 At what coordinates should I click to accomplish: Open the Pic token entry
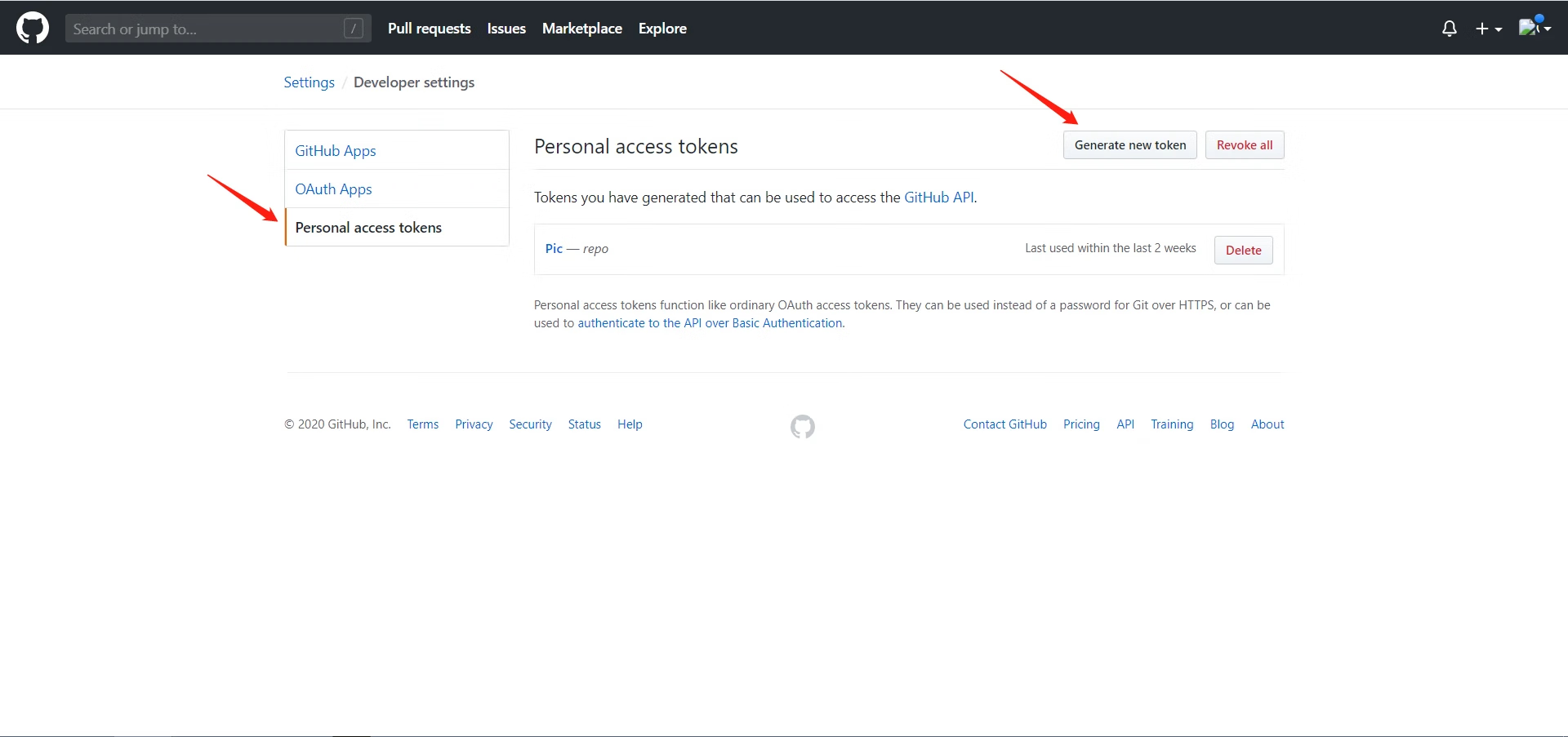[x=554, y=249]
